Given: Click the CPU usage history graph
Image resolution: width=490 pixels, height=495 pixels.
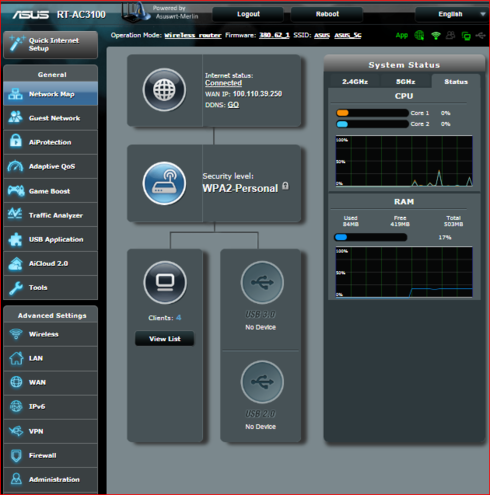Looking at the screenshot, I should click(404, 161).
